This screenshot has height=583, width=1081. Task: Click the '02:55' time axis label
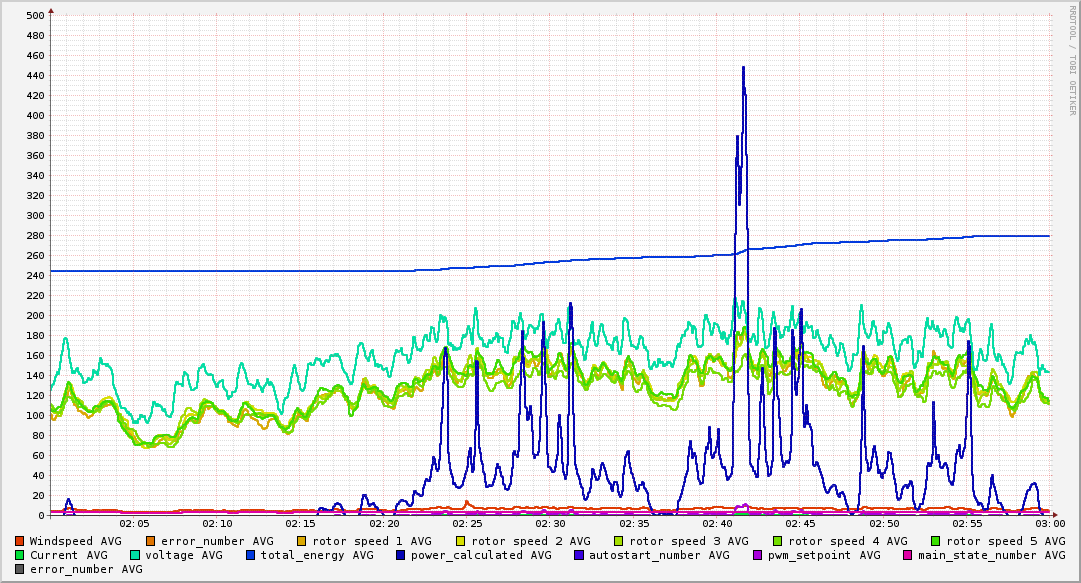coord(967,524)
